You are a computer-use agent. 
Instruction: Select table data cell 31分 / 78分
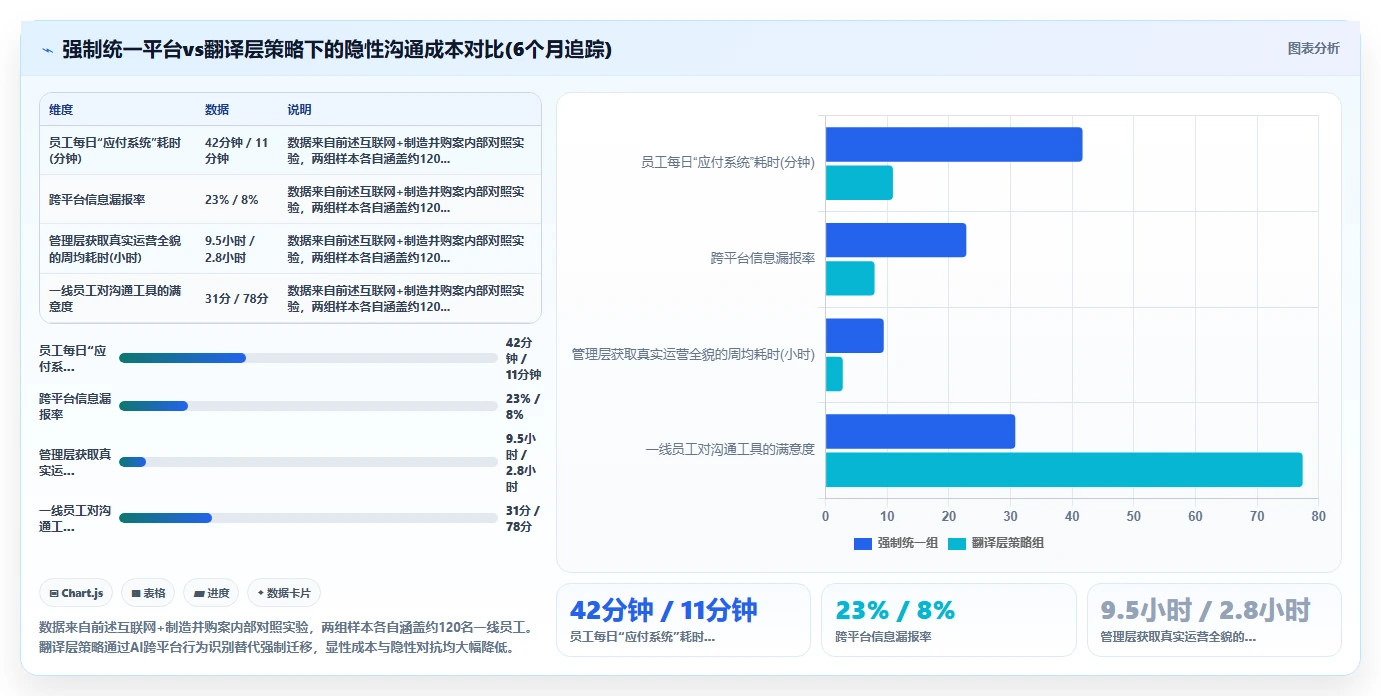coord(238,298)
